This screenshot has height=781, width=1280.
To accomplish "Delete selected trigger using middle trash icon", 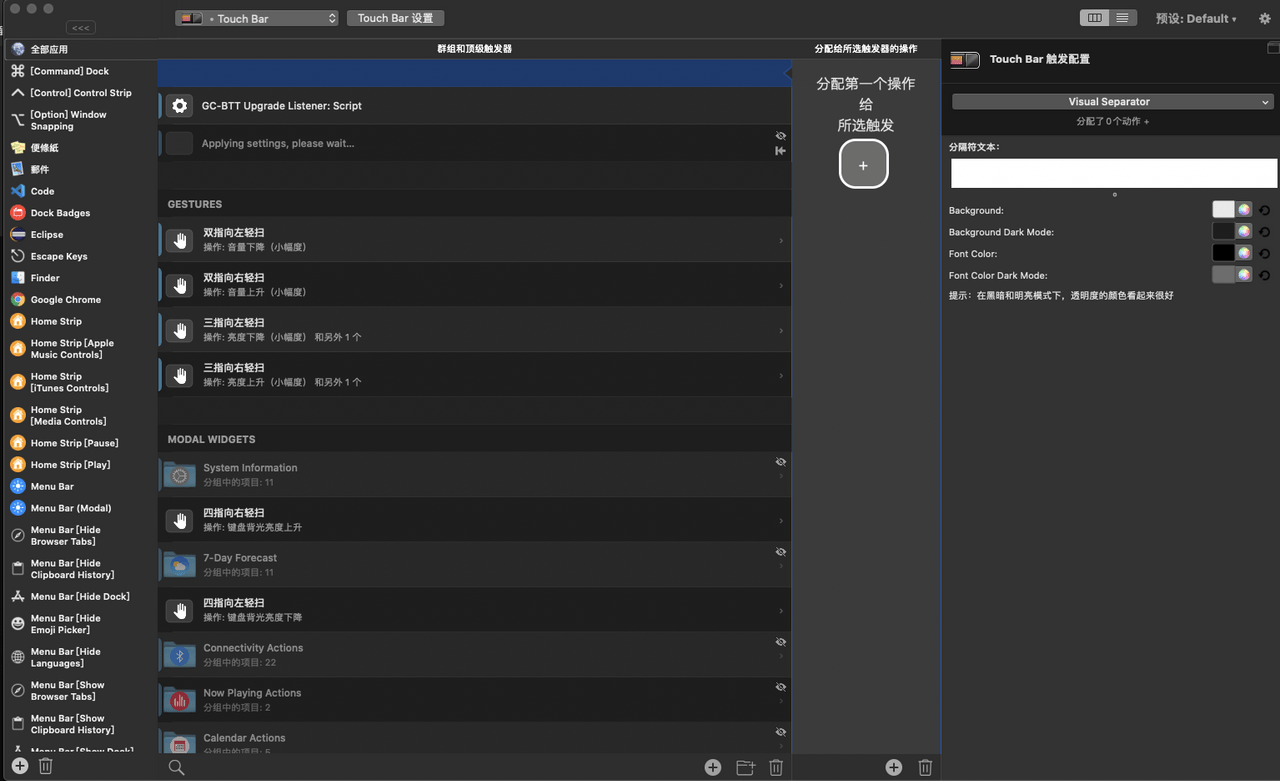I will coord(776,767).
